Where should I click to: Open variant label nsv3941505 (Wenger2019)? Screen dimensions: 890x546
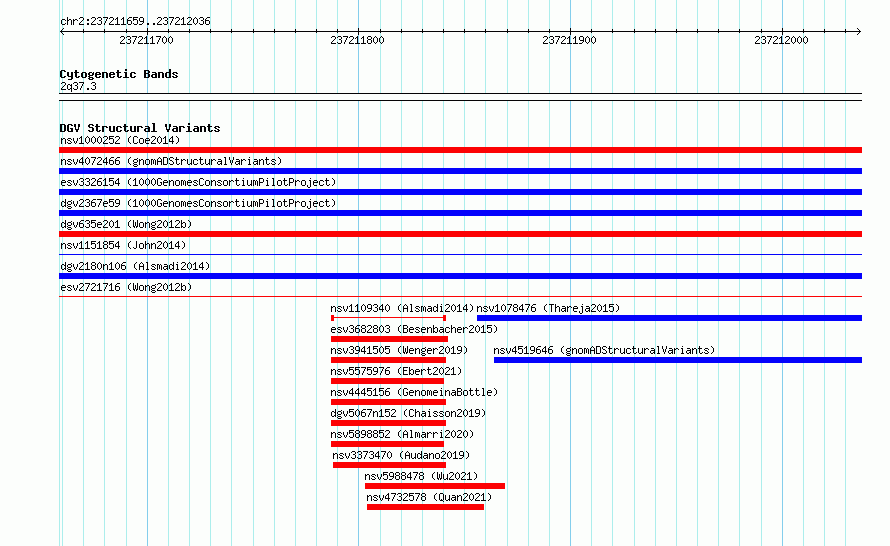399,350
